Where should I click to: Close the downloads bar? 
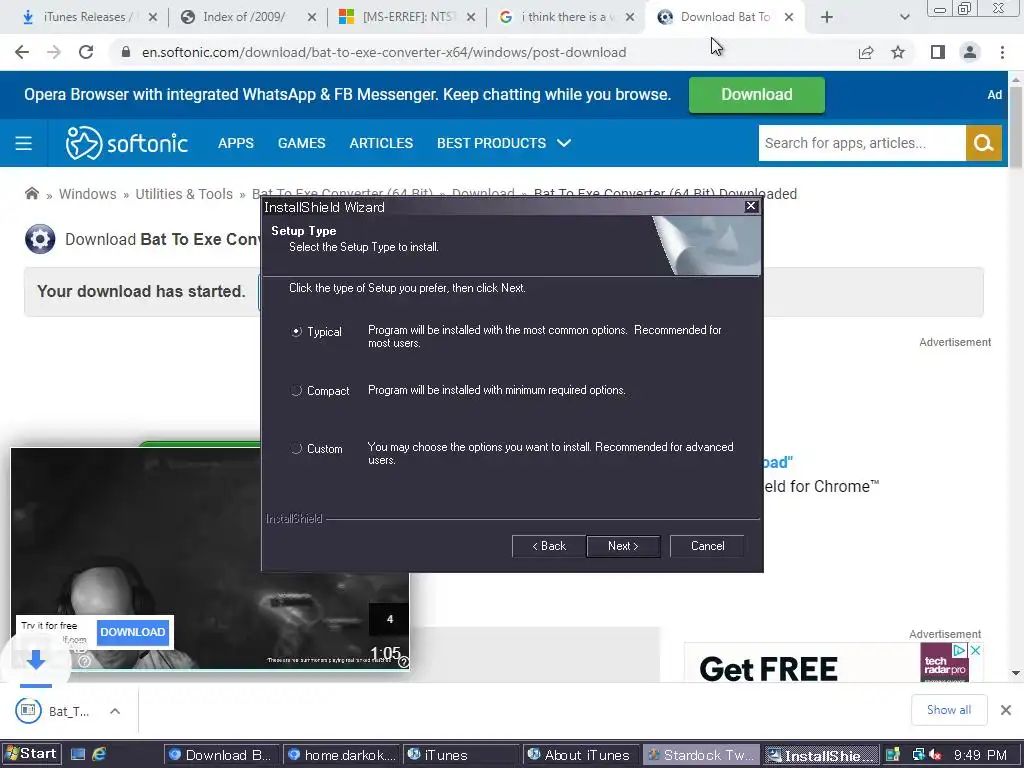coord(1006,710)
